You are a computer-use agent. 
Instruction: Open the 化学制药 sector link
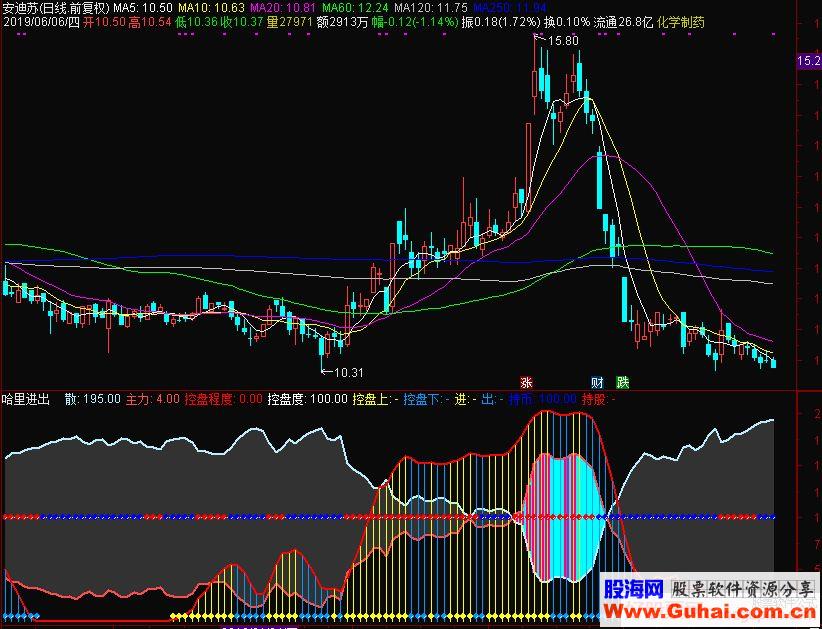(680, 23)
